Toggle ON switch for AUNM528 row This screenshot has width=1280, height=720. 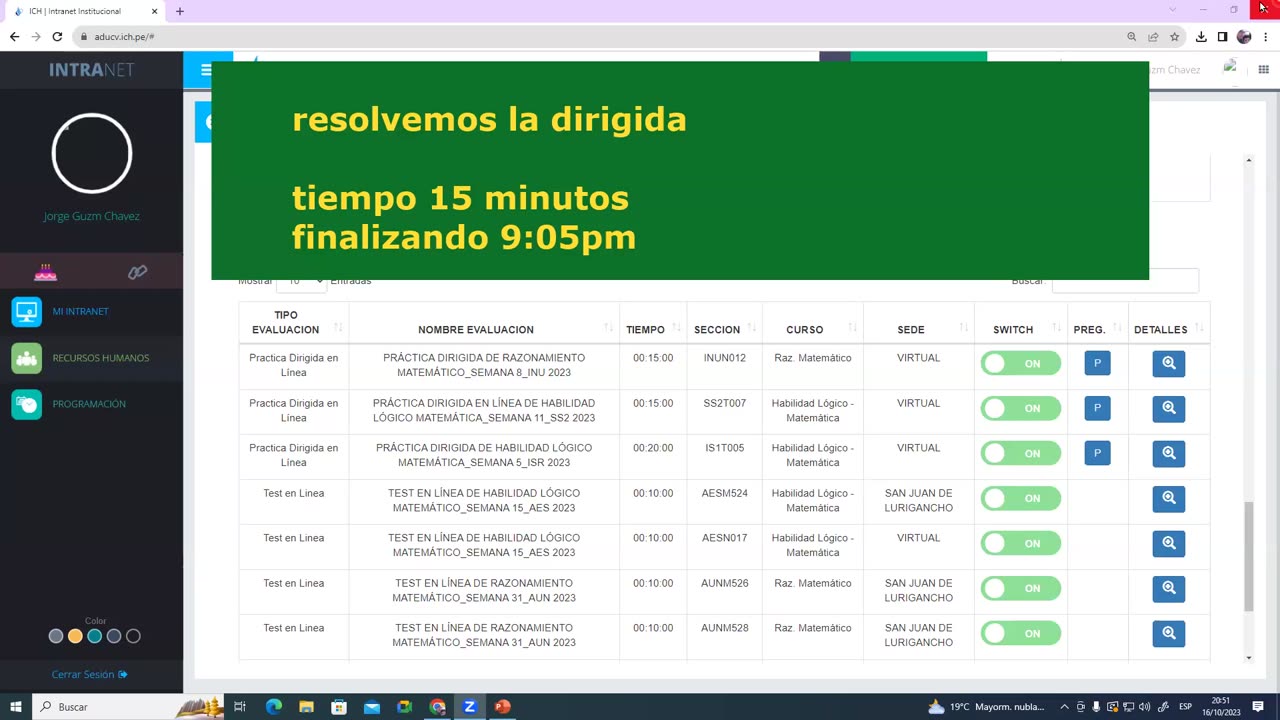(x=1020, y=633)
